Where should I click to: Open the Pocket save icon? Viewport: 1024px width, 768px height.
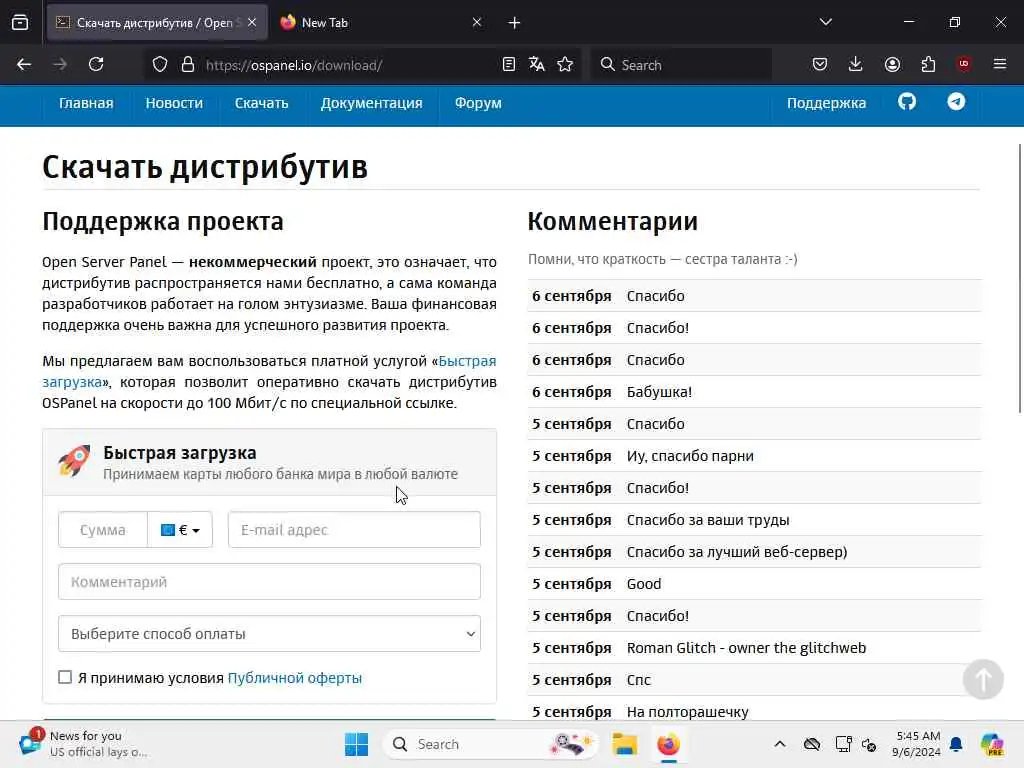pos(820,64)
